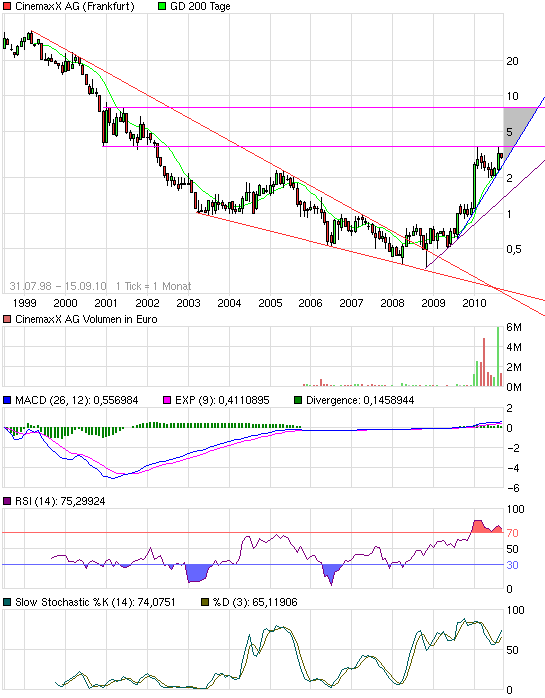Click the 'Divergence: 0,1458944' label
This screenshot has height=698, width=545.
tap(360, 400)
